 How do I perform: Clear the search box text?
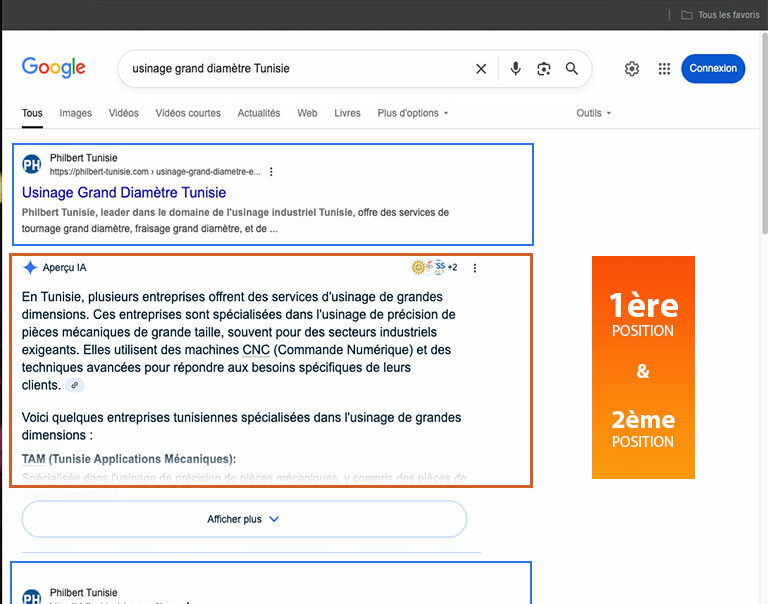481,69
